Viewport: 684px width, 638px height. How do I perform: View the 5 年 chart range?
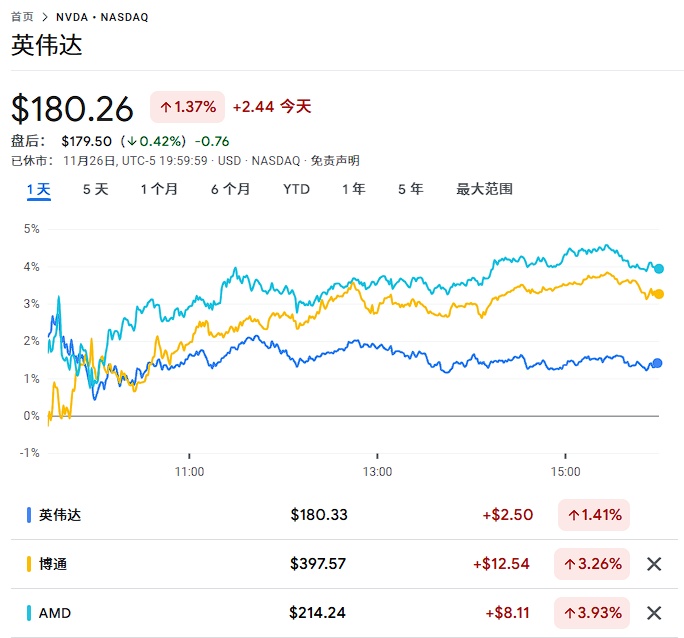410,189
